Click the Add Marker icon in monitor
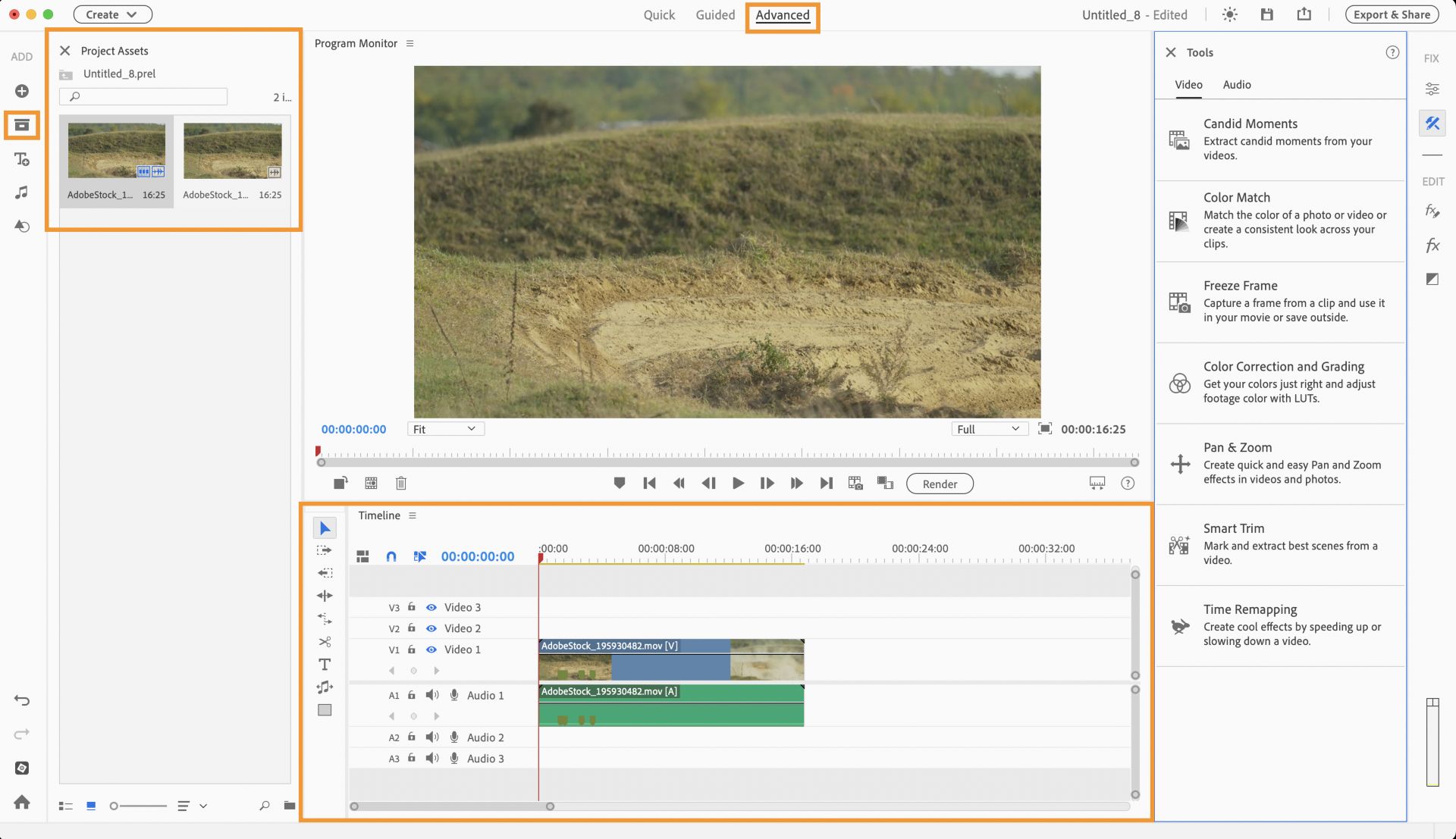1456x839 pixels. click(620, 484)
